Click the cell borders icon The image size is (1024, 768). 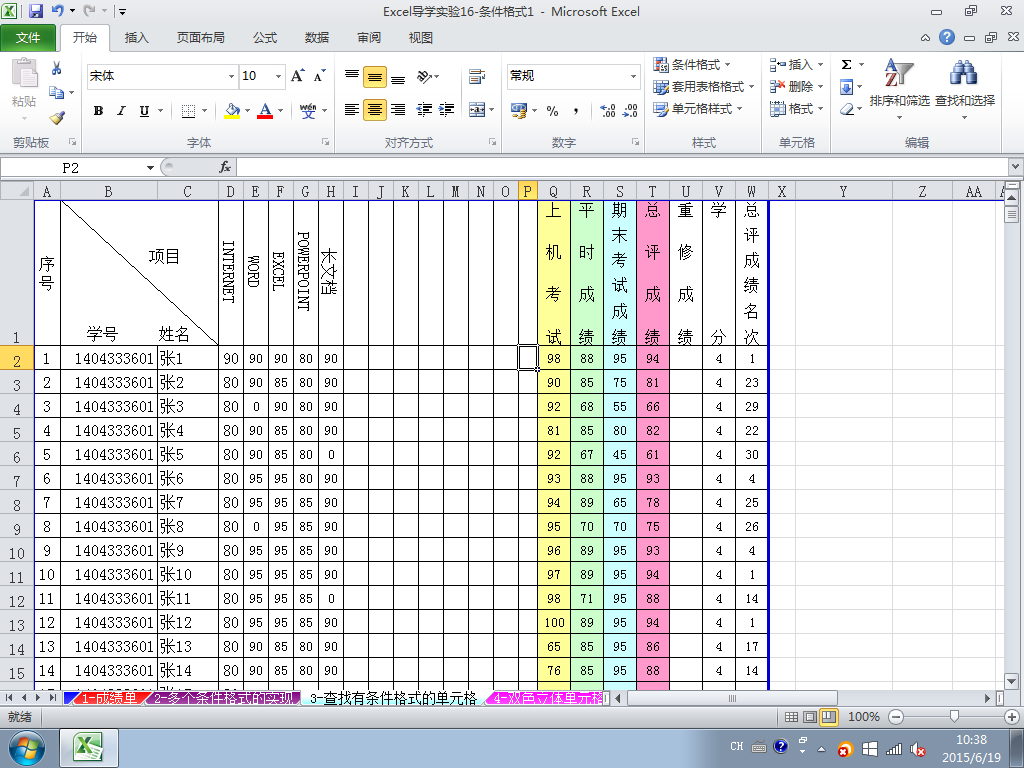pos(188,110)
